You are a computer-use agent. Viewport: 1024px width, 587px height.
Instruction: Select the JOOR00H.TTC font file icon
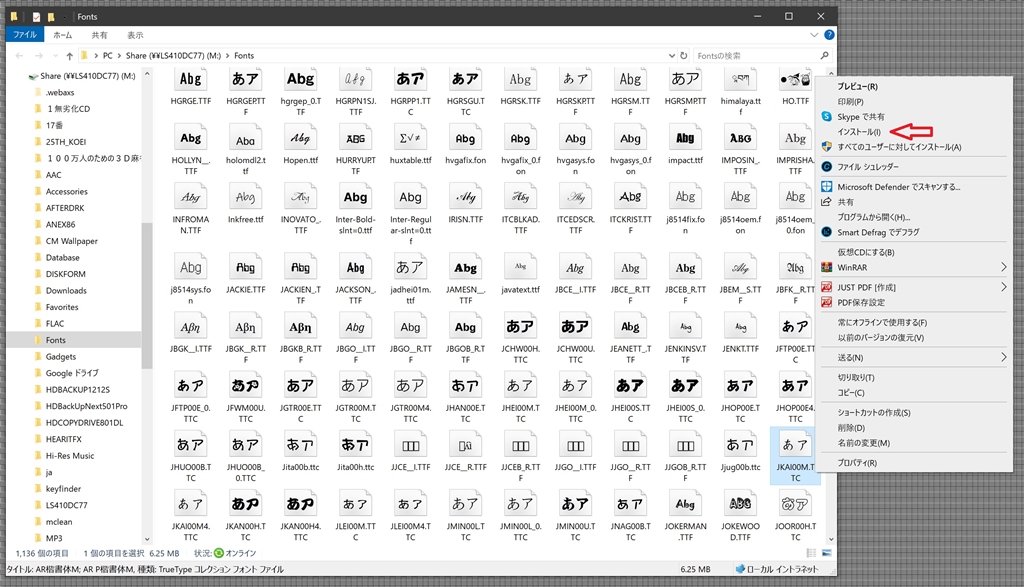tap(795, 504)
